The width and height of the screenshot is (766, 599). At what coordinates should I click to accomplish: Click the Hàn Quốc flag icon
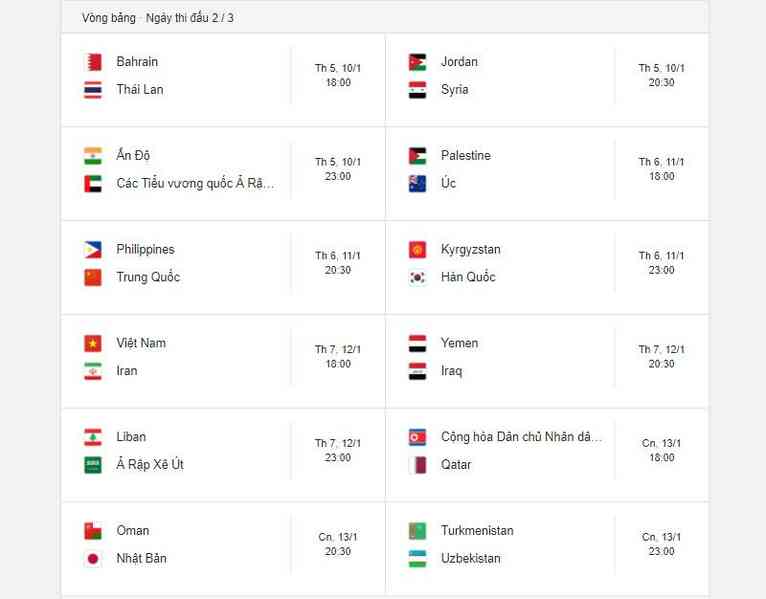click(417, 278)
